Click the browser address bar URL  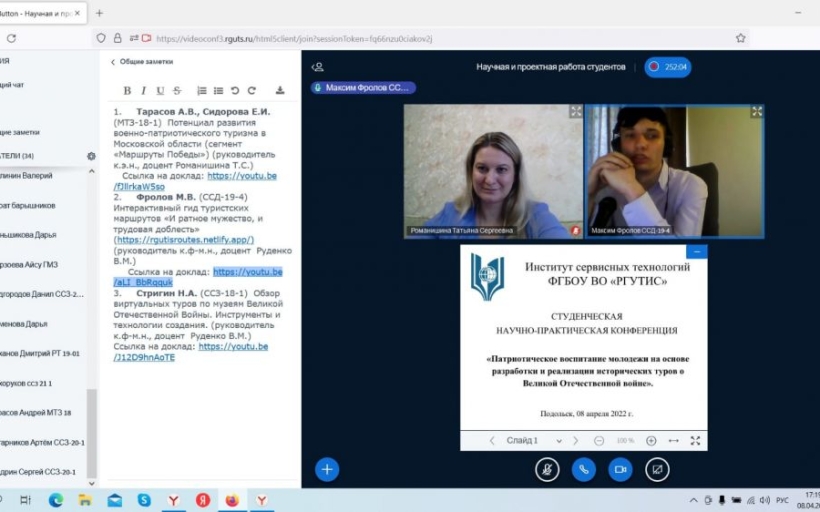[294, 39]
